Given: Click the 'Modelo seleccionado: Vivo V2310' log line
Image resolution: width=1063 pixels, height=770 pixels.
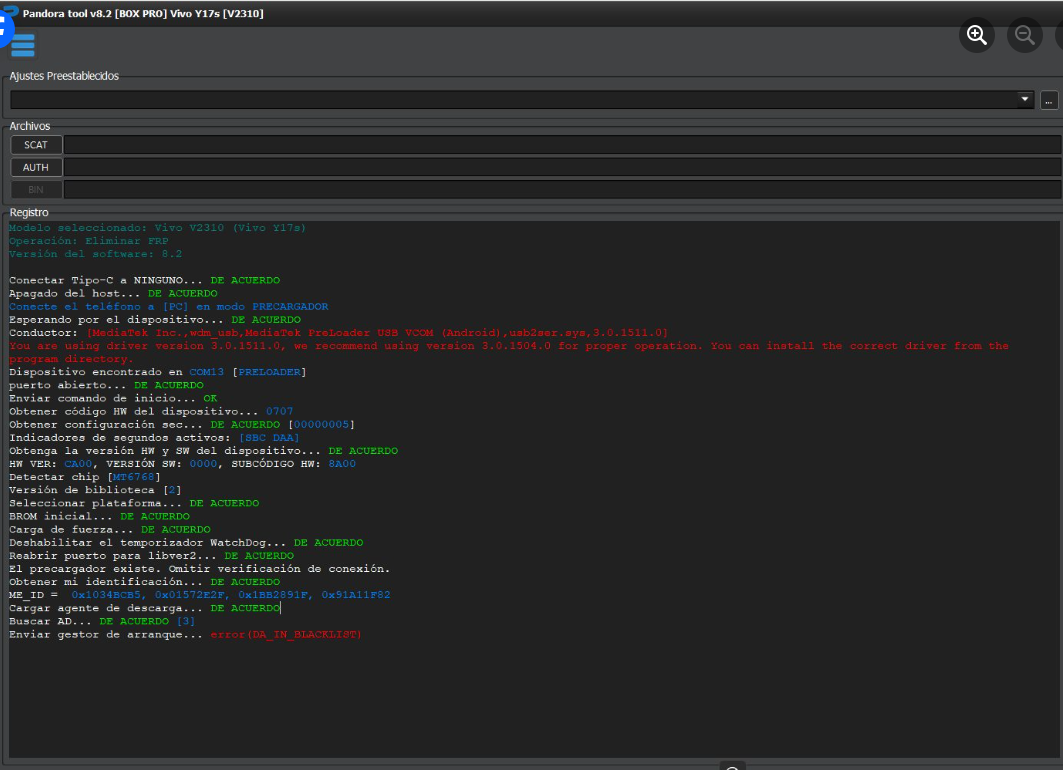Looking at the screenshot, I should tap(157, 228).
